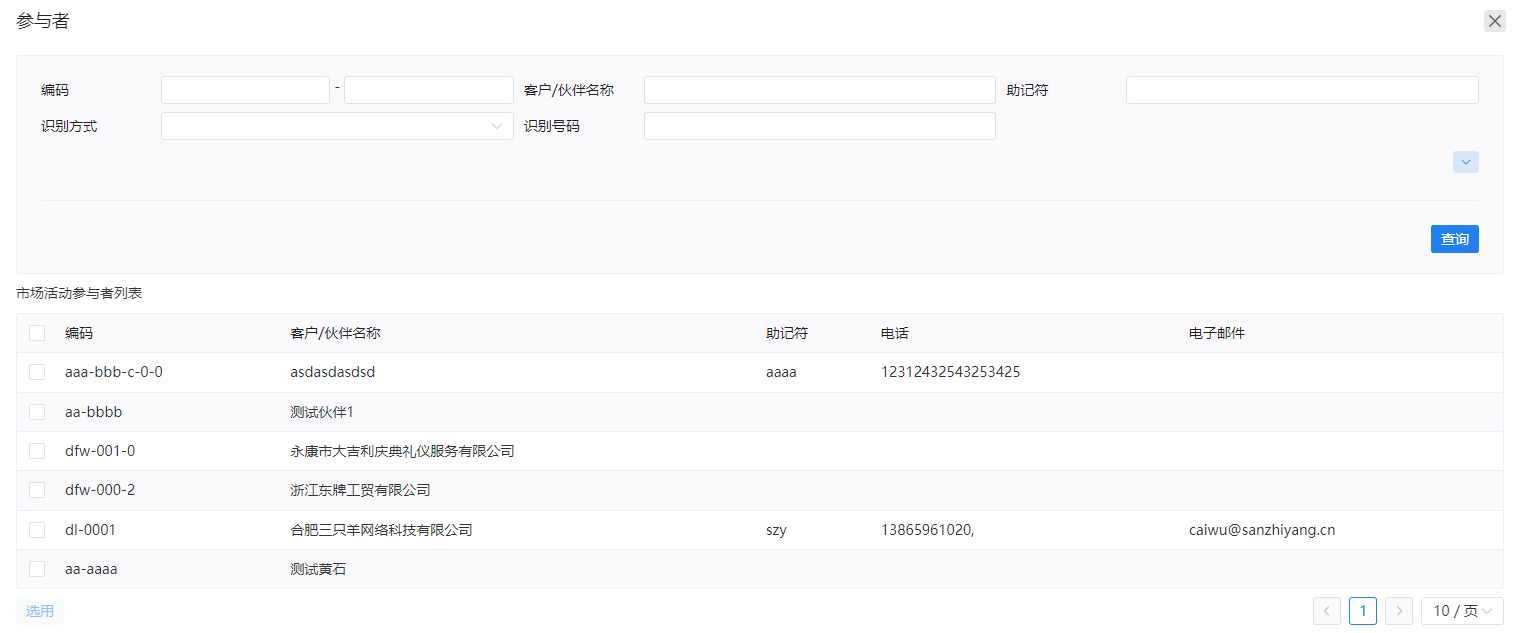Click the 查询 search button
Viewport: 1514px width, 633px height.
[x=1454, y=239]
